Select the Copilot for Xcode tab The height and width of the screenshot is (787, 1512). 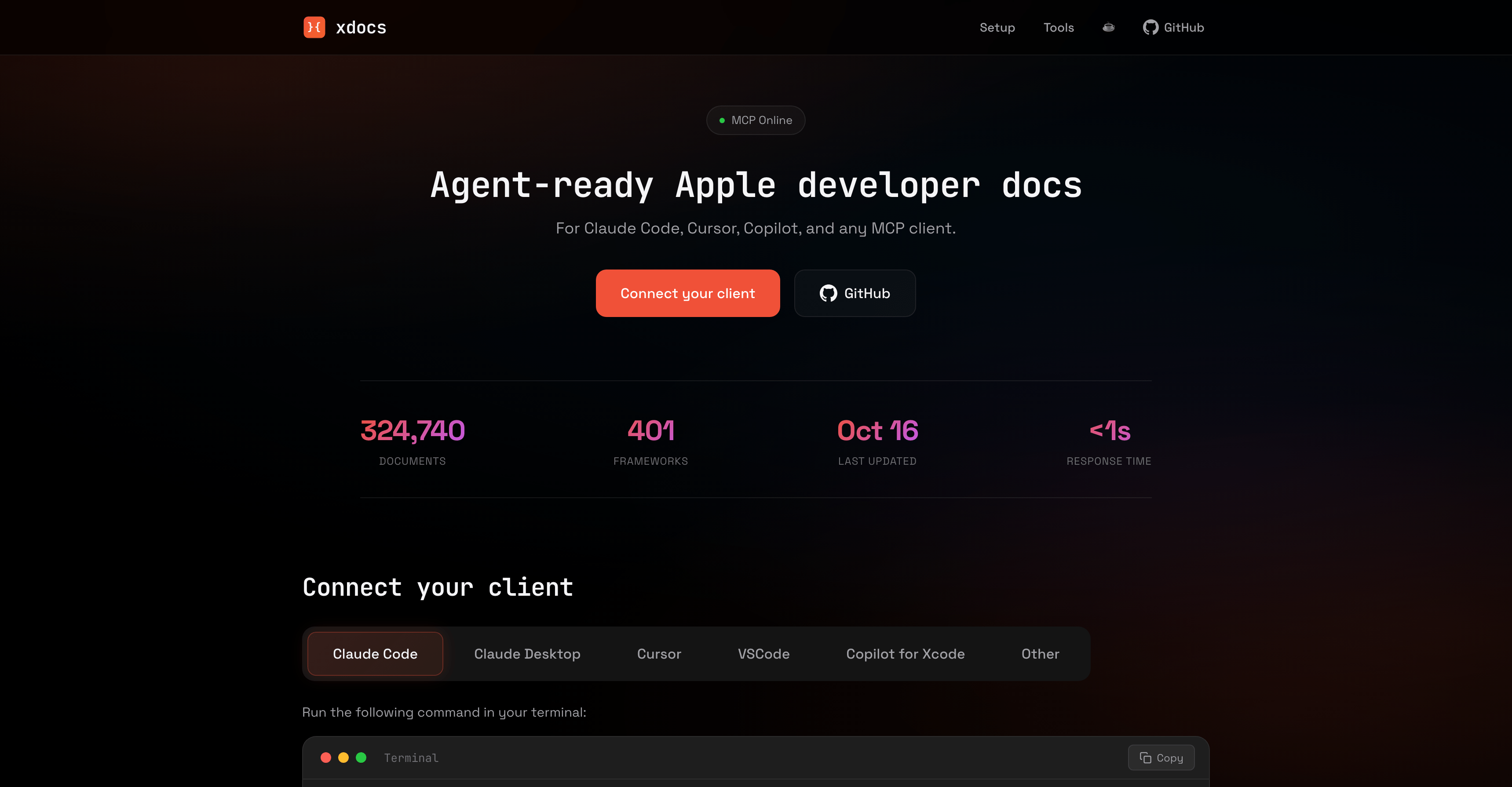[x=905, y=654]
